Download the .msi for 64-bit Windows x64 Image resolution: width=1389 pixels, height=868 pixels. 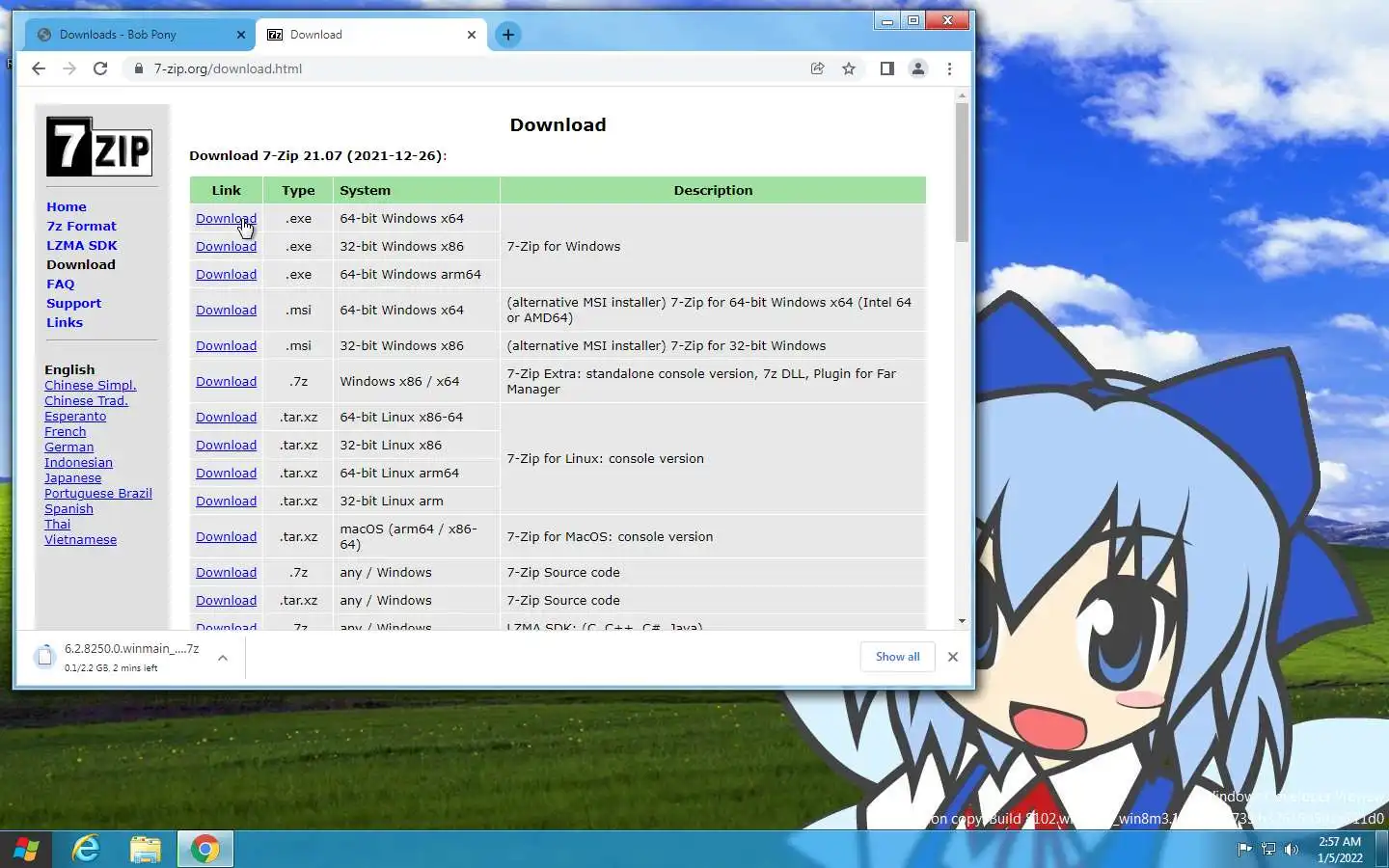226,310
